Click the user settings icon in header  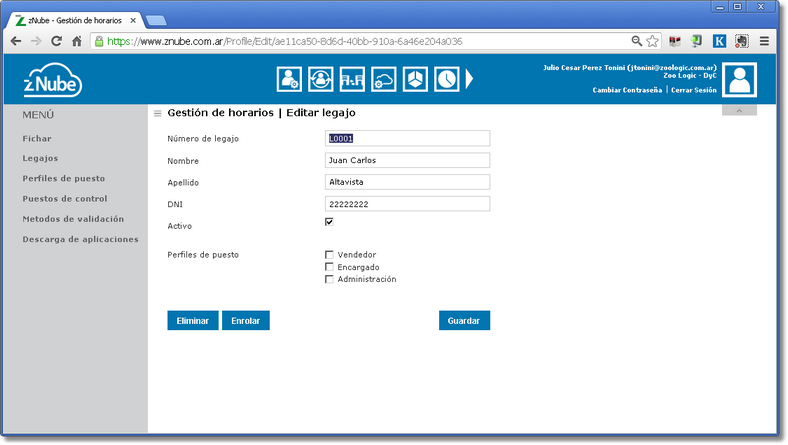pyautogui.click(x=289, y=78)
